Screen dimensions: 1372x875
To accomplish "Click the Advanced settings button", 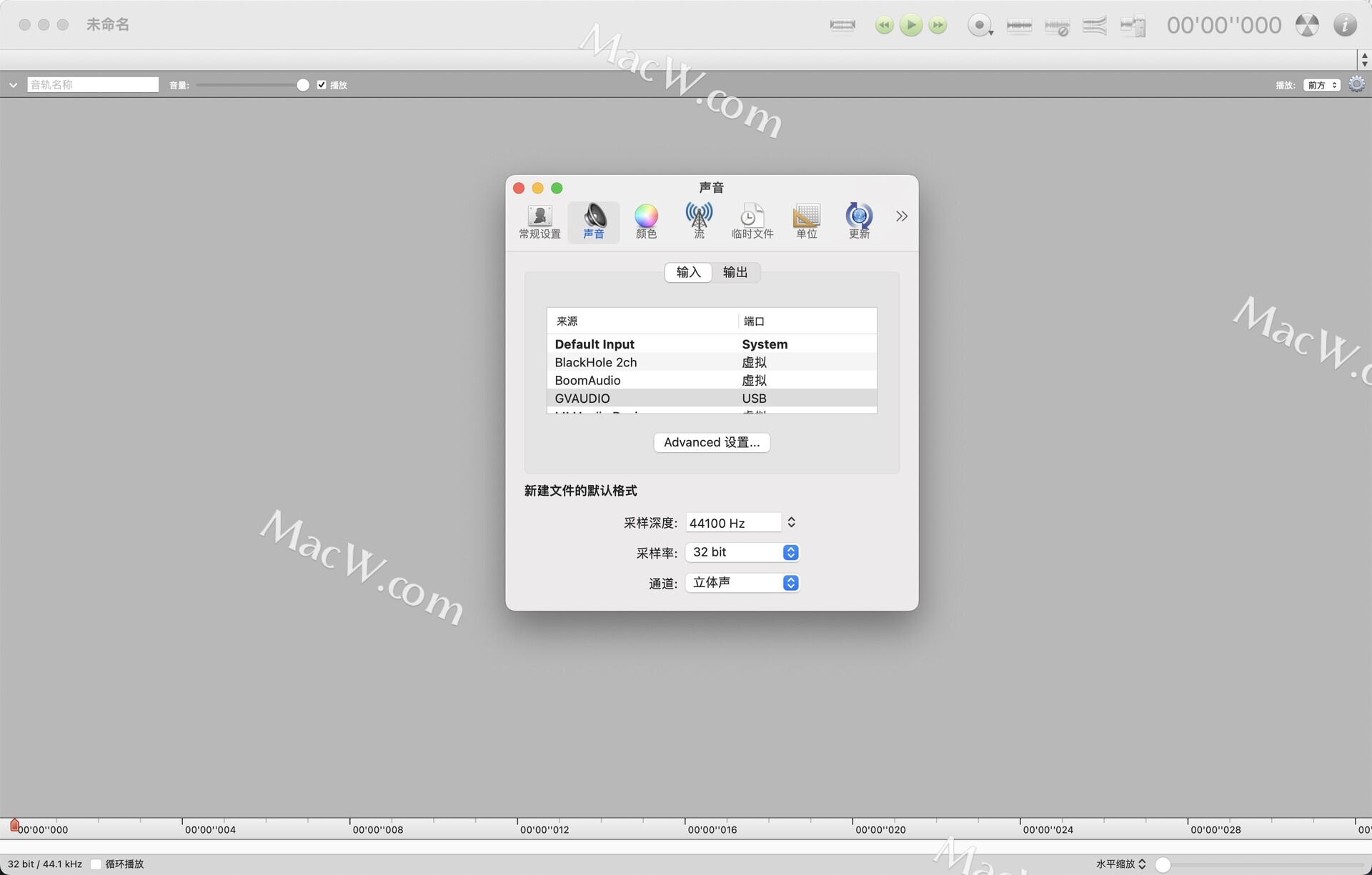I will point(711,442).
